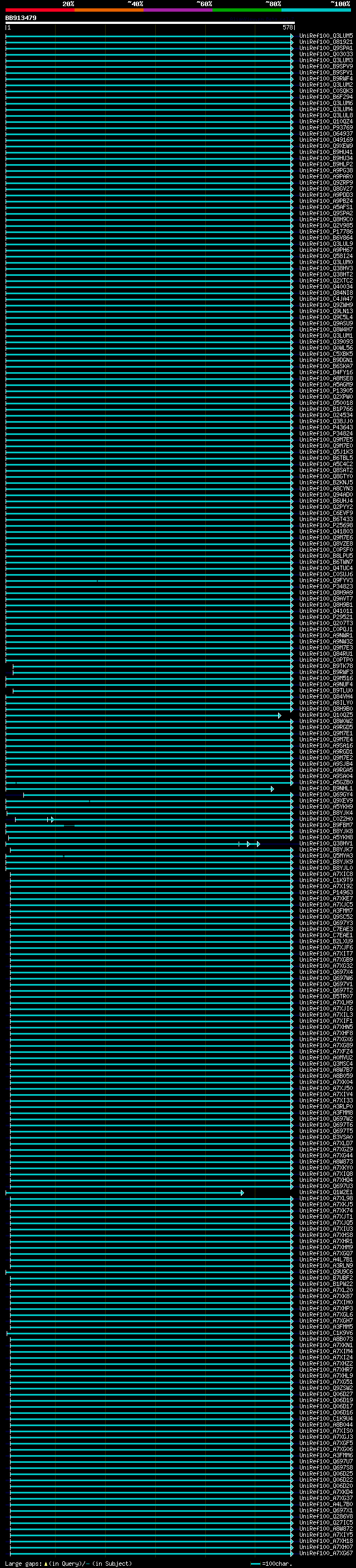Click the arrowhead ending the B9NHL1 alignment

273,789
